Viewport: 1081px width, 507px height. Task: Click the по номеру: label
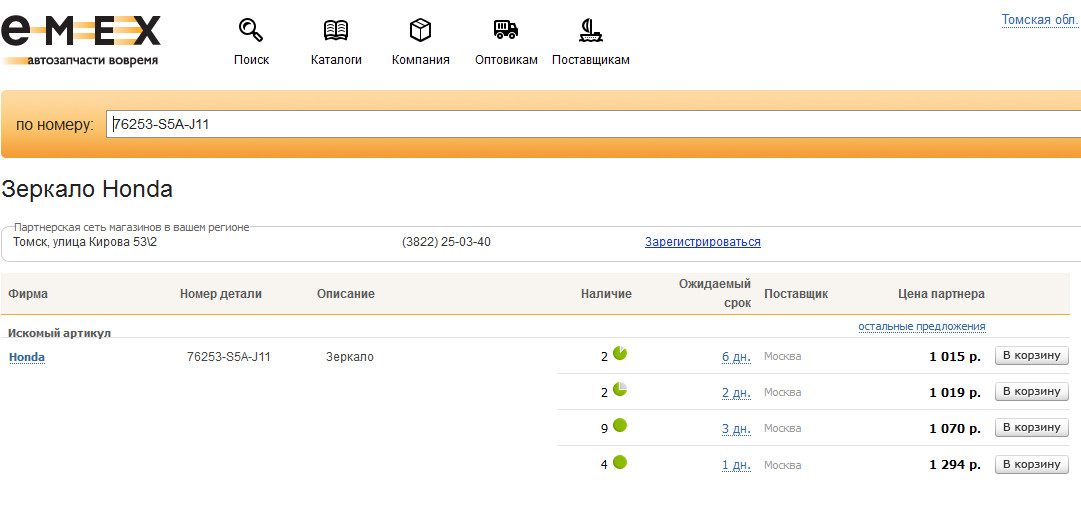54,126
